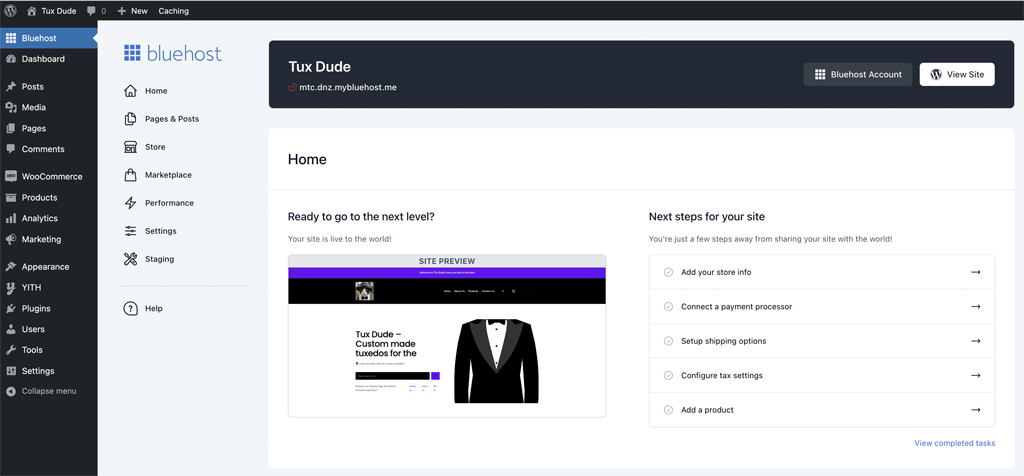This screenshot has height=476, width=1024.
Task: Click the Media icon in sidebar
Action: [x=10, y=108]
